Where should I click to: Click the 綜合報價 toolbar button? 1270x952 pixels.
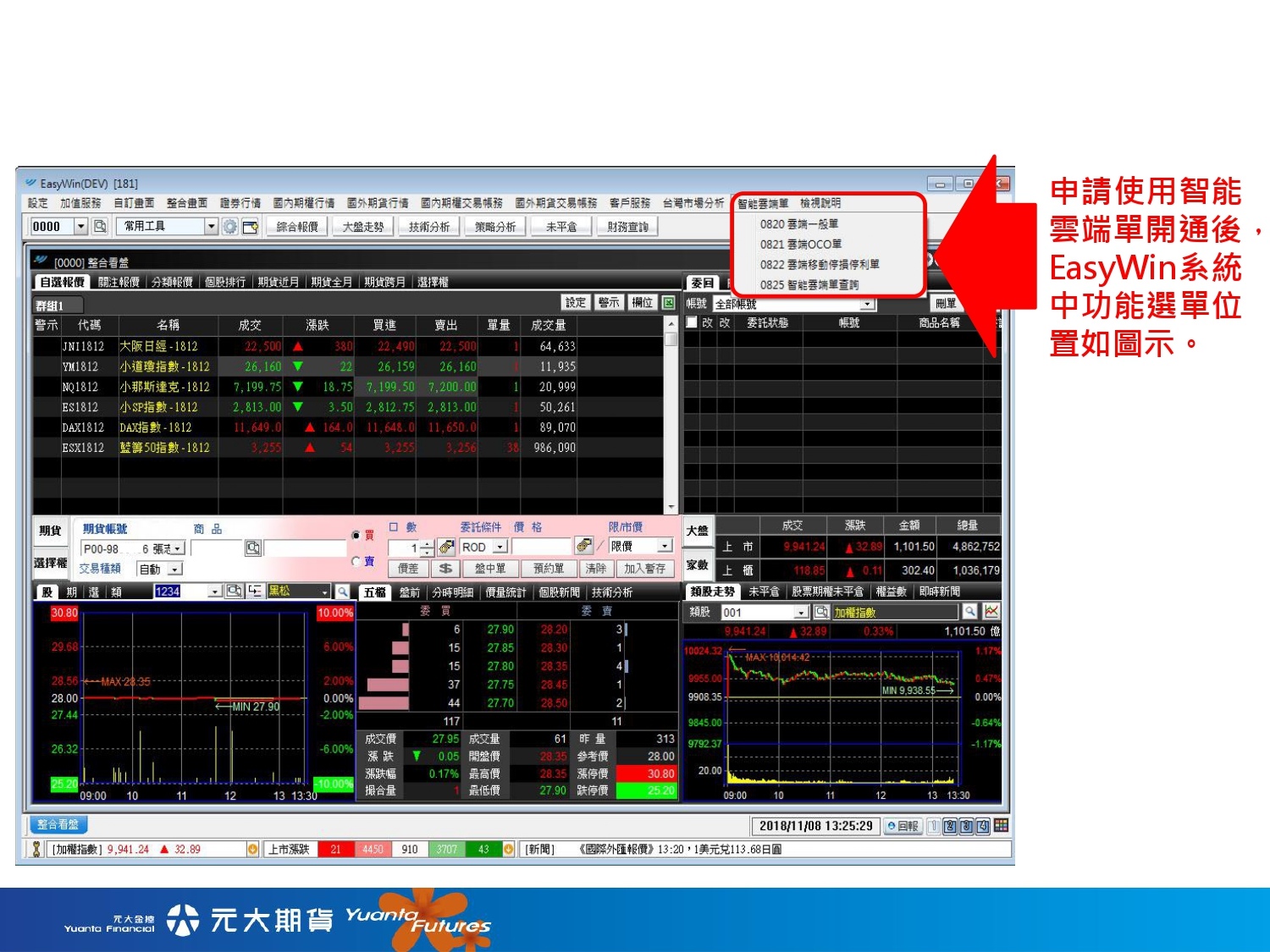click(297, 227)
